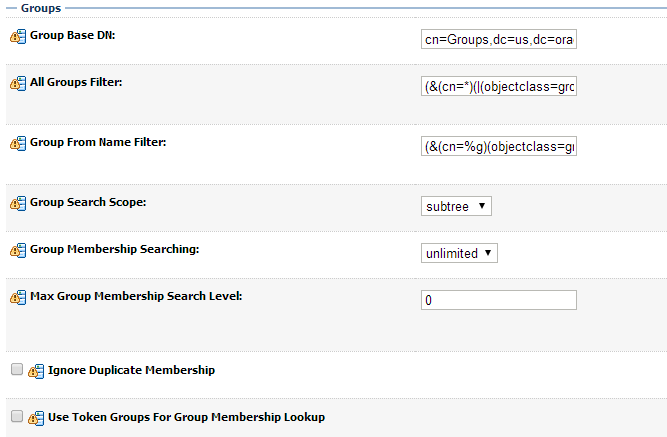The image size is (667, 437).
Task: Click the icon beside Ignore Duplicate Membership
Action: click(x=36, y=372)
